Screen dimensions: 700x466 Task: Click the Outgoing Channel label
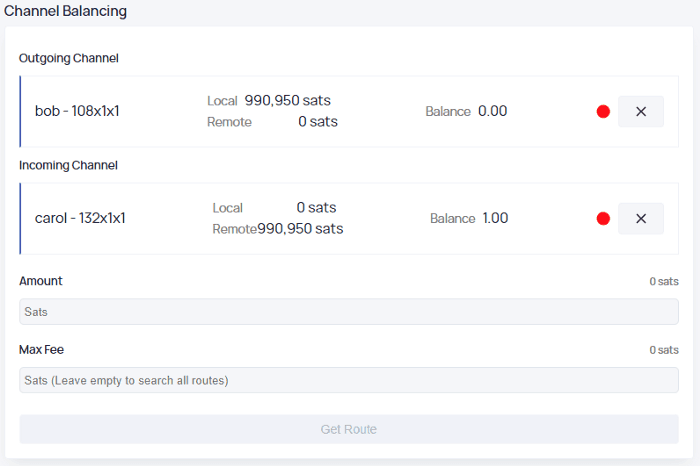pyautogui.click(x=69, y=58)
